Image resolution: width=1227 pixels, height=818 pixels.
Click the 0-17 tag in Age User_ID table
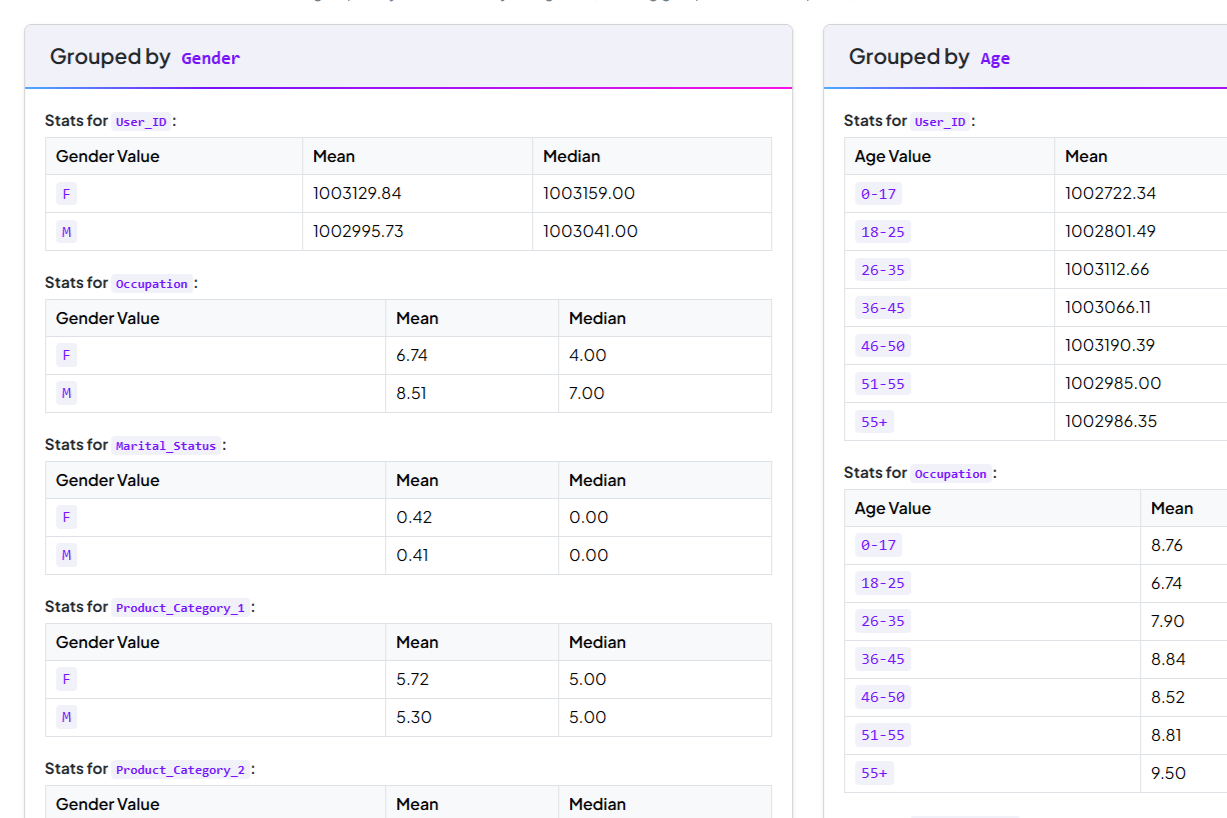coord(878,194)
